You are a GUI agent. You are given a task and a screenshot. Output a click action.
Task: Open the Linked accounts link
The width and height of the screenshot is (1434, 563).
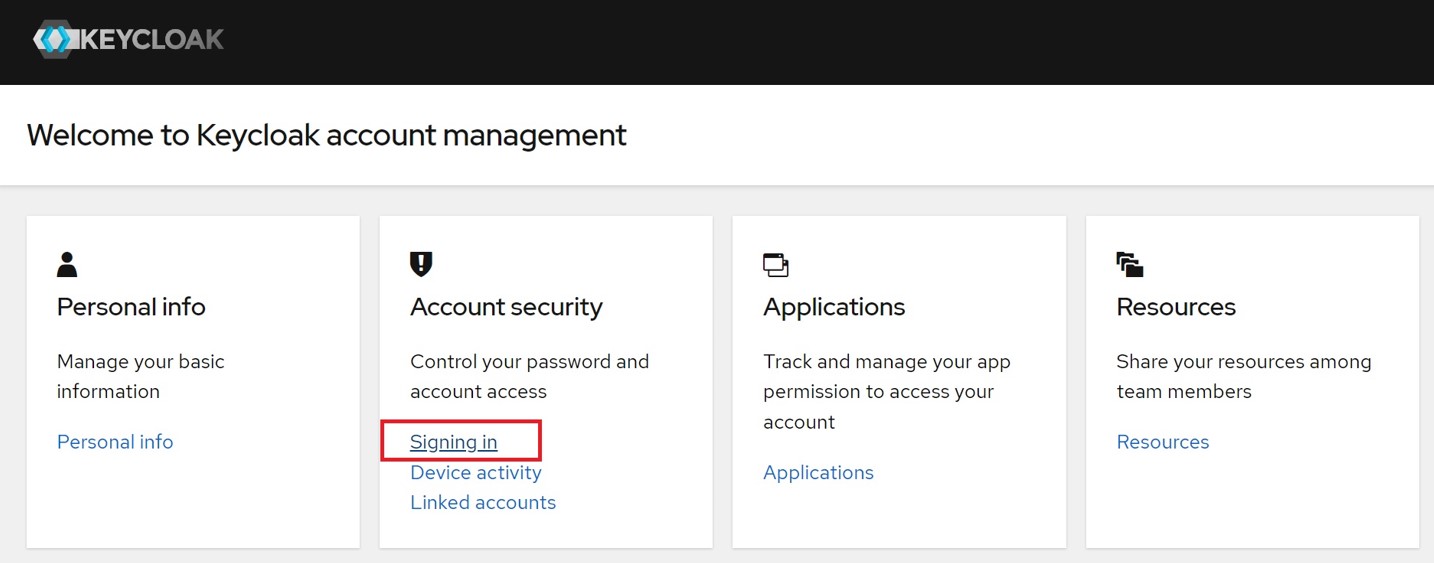click(482, 502)
